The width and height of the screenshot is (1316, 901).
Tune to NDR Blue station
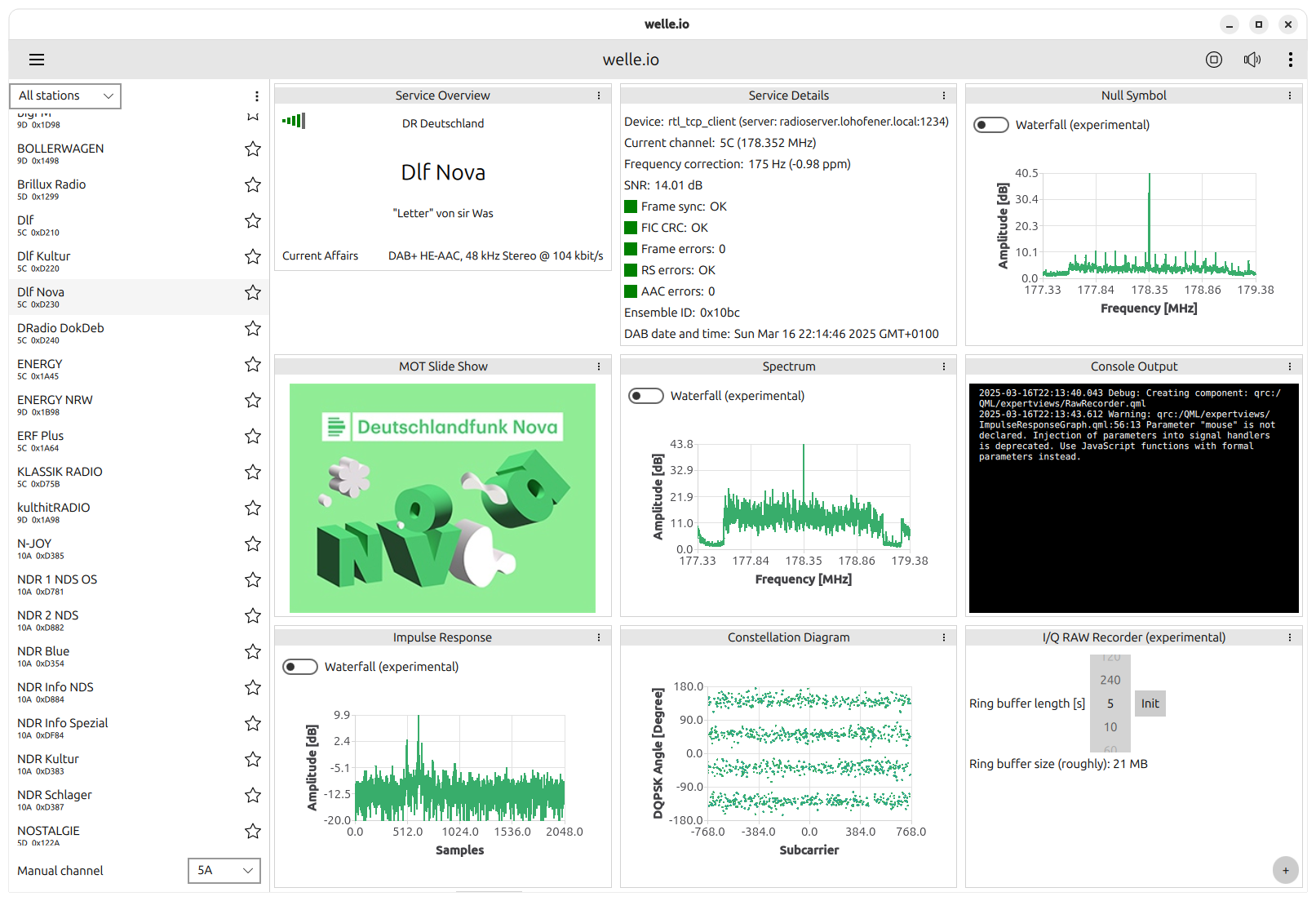tap(139, 656)
